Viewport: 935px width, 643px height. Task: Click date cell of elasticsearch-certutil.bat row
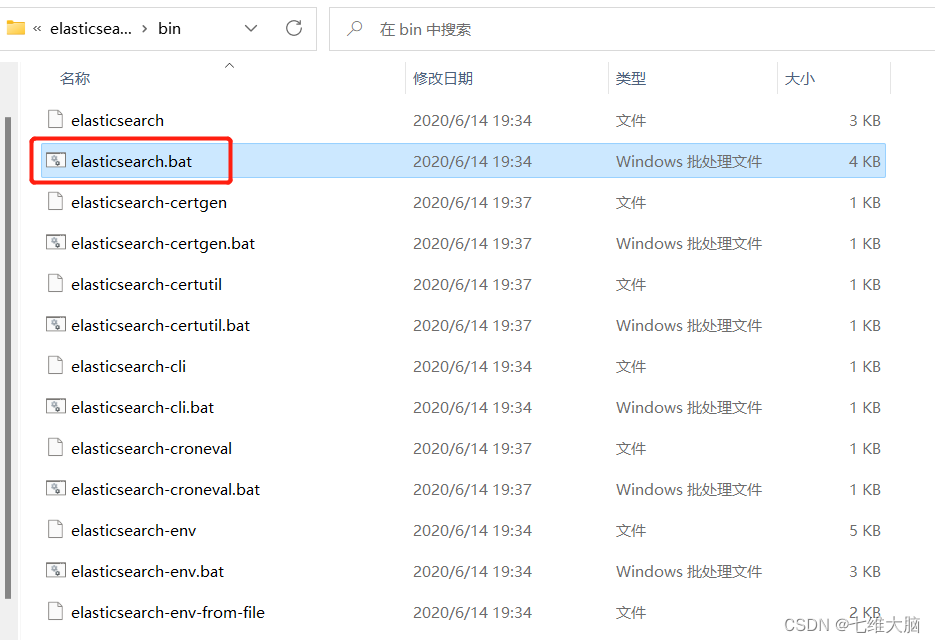pyautogui.click(x=472, y=326)
